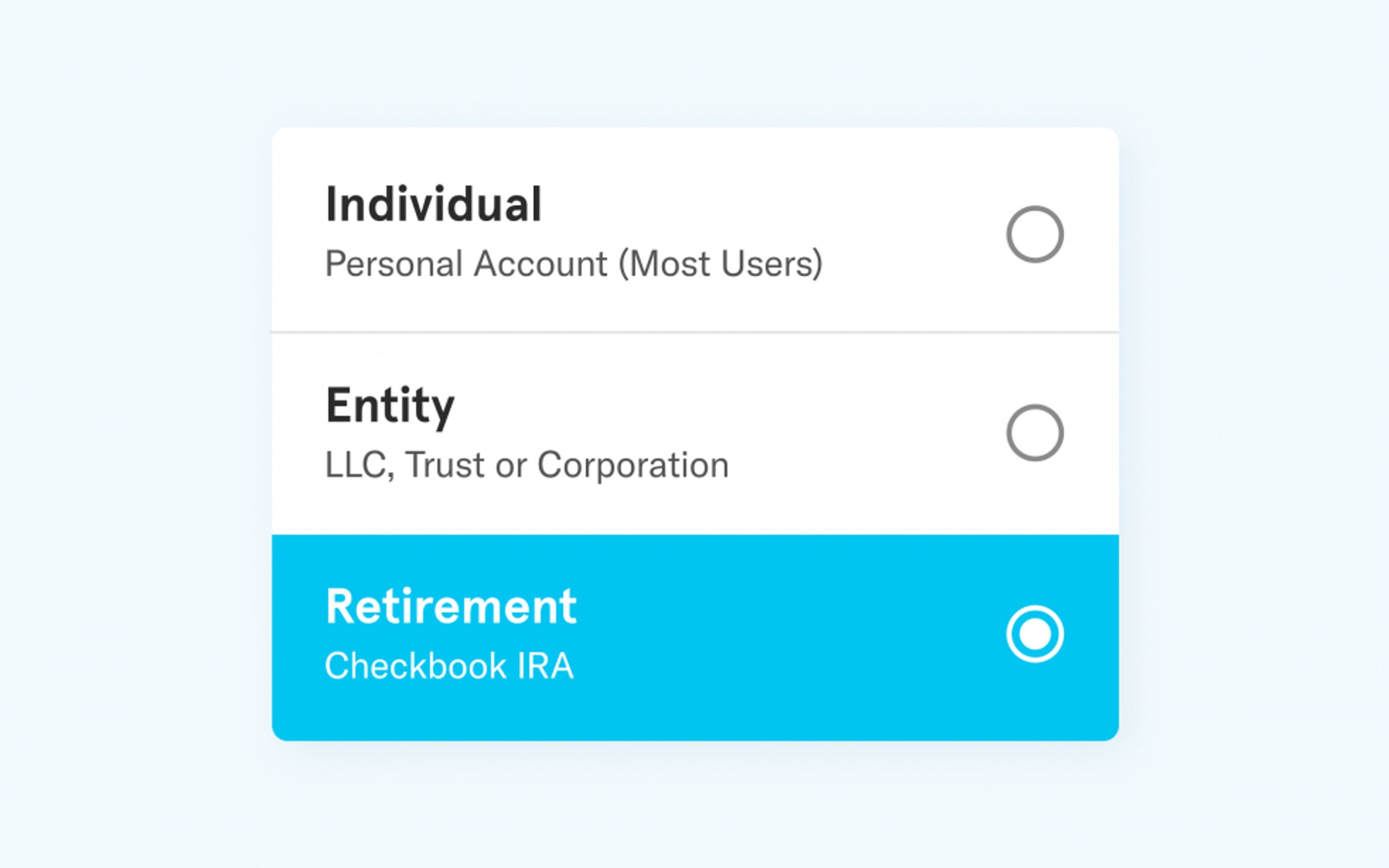
Task: Click the filled circle next to Retirement
Action: point(1036,633)
